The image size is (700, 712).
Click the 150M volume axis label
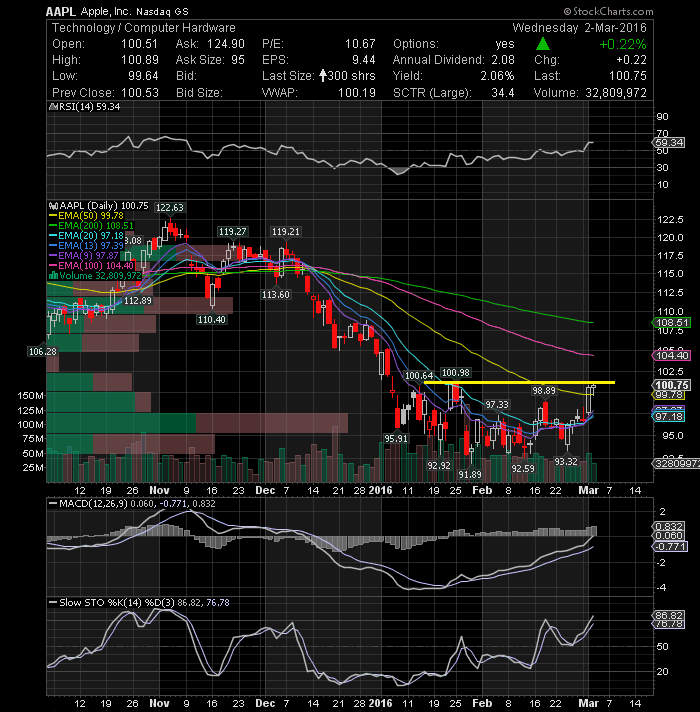coord(30,396)
